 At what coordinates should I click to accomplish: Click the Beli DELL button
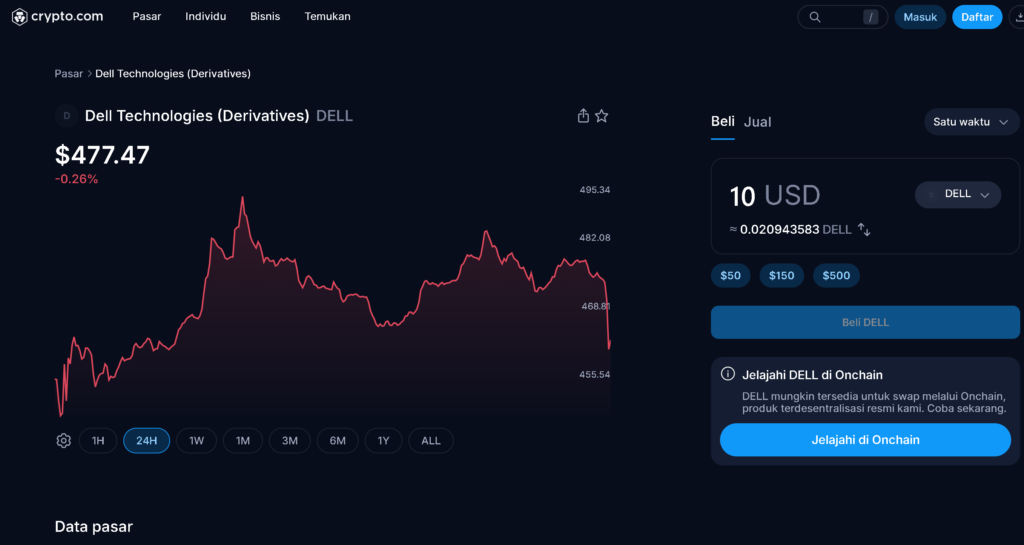pos(865,322)
